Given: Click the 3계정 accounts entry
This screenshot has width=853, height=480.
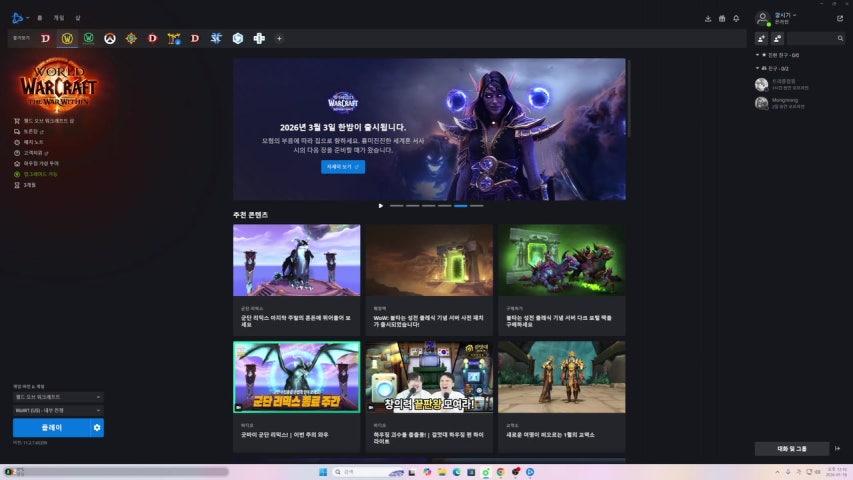Looking at the screenshot, I should [x=25, y=185].
